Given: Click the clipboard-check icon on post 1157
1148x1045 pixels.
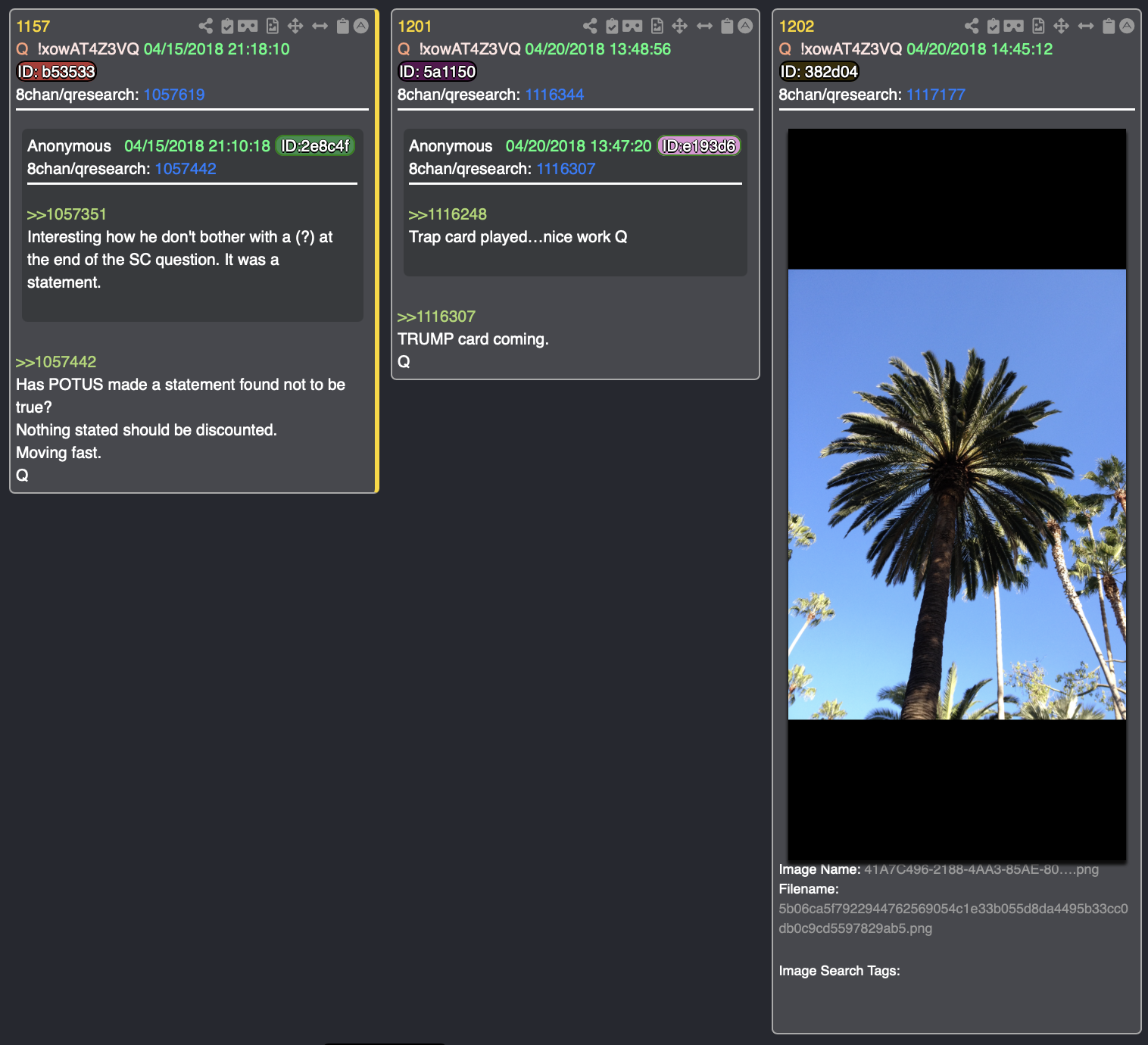Looking at the screenshot, I should click(x=227, y=27).
